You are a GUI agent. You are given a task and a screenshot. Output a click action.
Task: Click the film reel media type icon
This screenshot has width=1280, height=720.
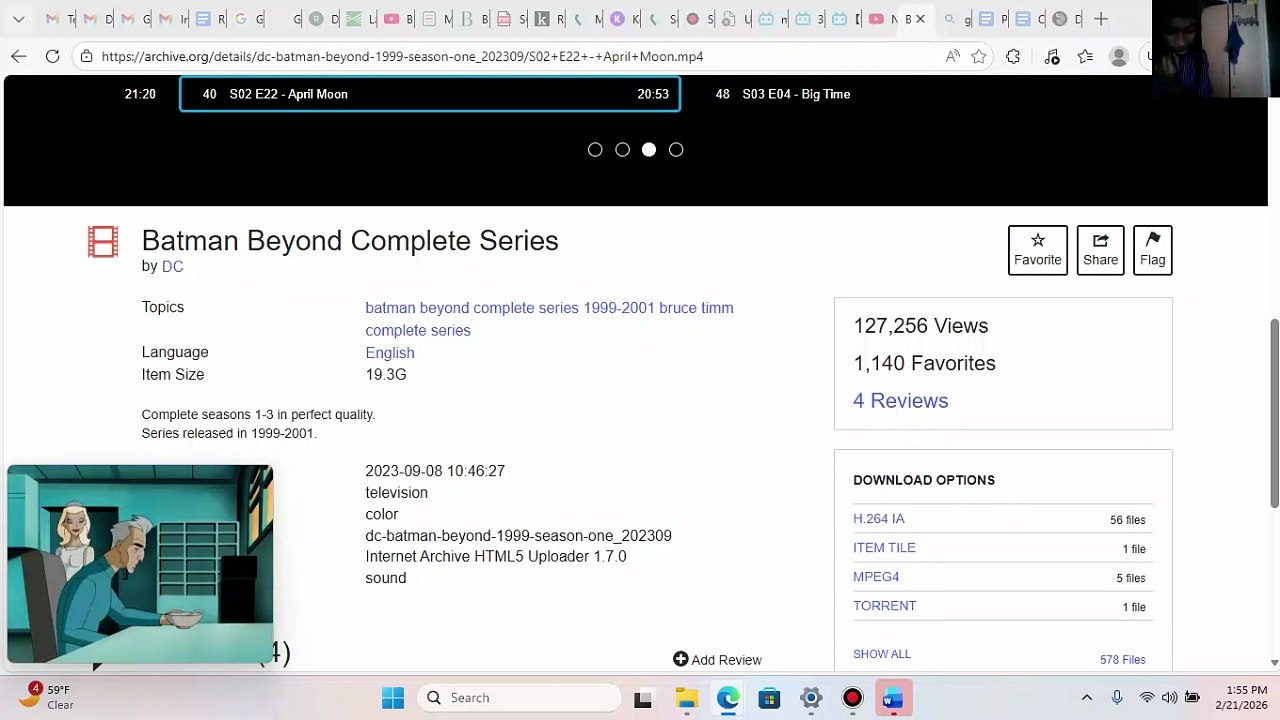tap(103, 242)
